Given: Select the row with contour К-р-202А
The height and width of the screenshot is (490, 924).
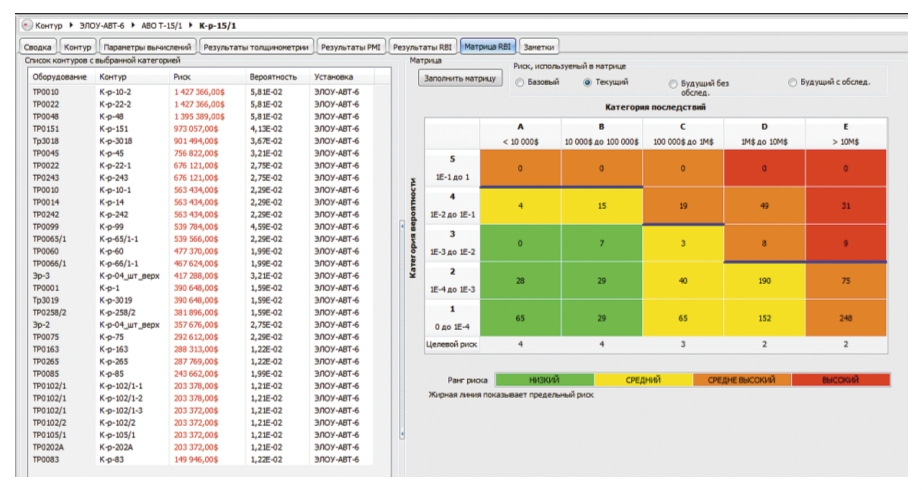Looking at the screenshot, I should [200, 448].
